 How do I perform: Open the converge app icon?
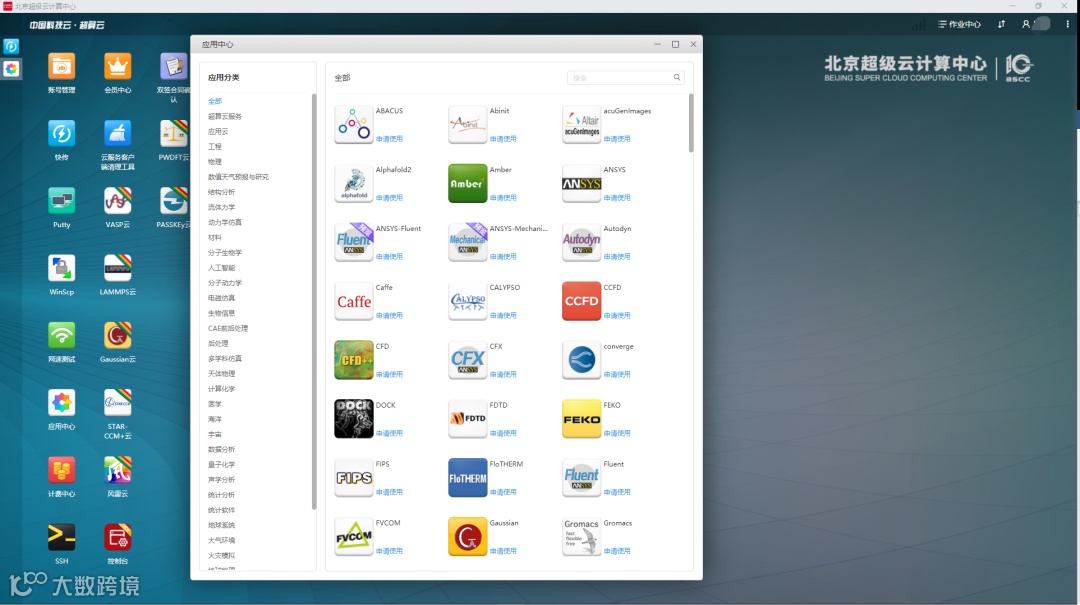pyautogui.click(x=581, y=360)
